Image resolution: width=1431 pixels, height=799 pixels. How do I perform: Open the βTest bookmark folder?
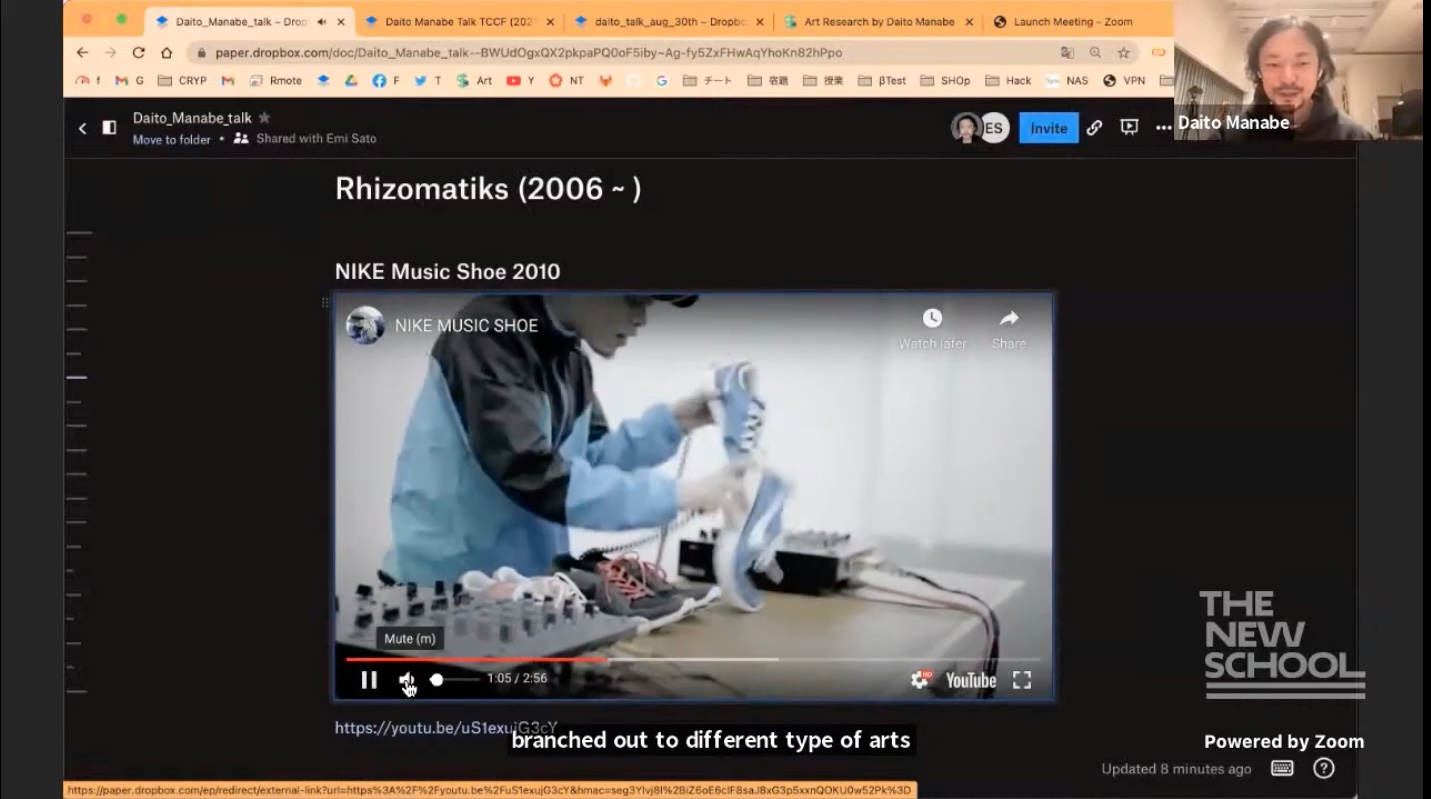(x=882, y=81)
